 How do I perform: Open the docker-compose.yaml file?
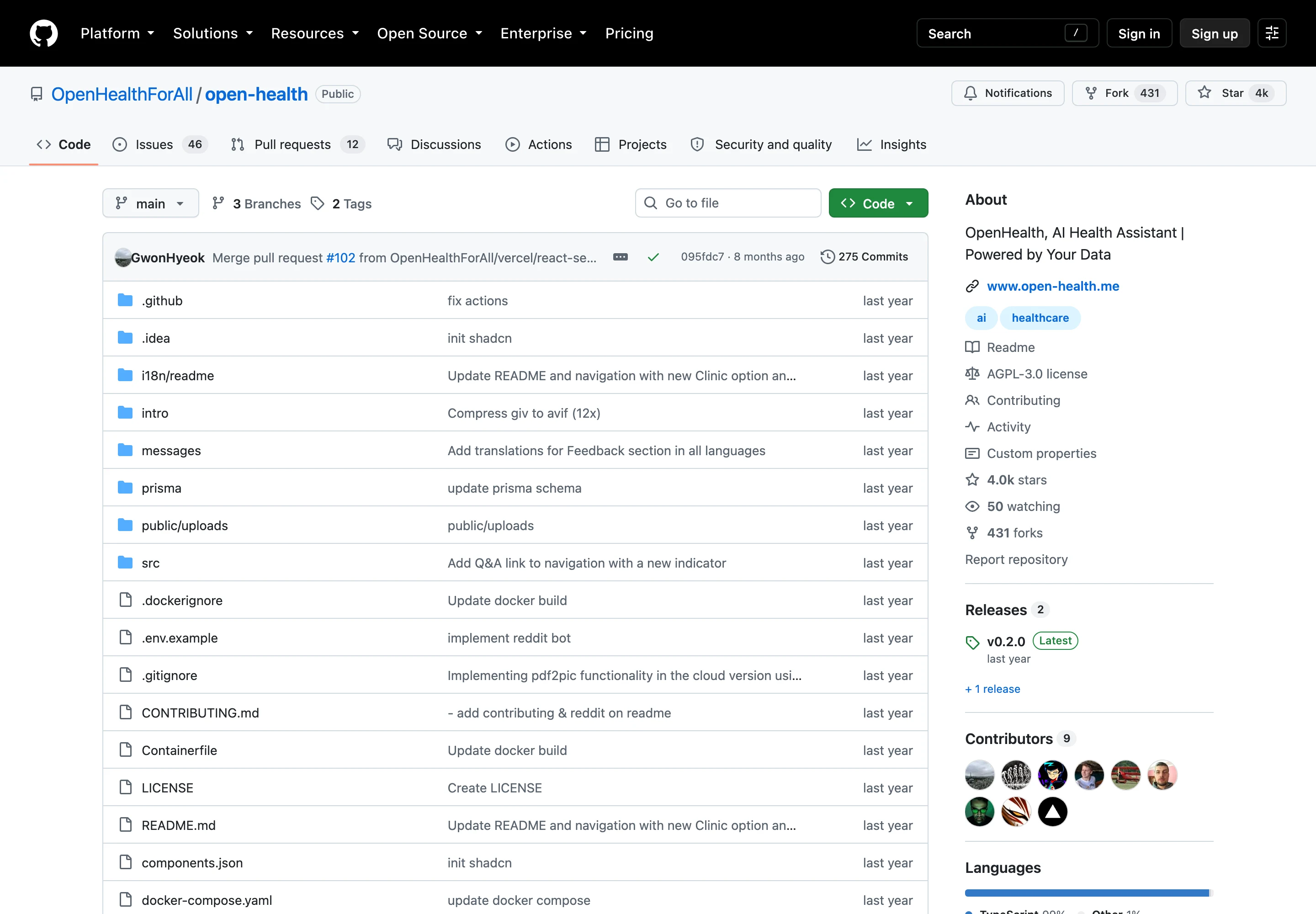coord(207,900)
